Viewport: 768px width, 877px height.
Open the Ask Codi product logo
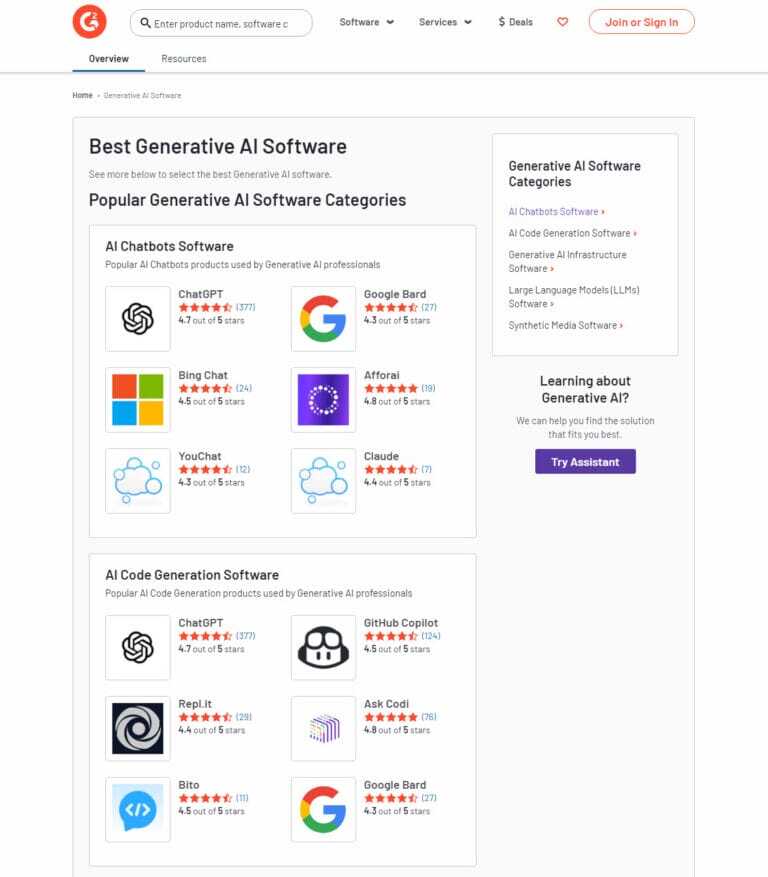323,729
